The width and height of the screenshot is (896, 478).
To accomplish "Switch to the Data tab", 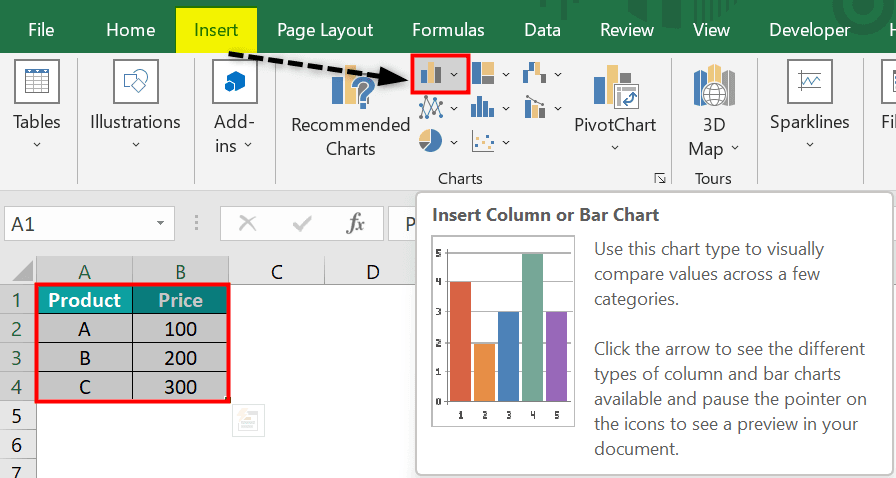I will (542, 30).
